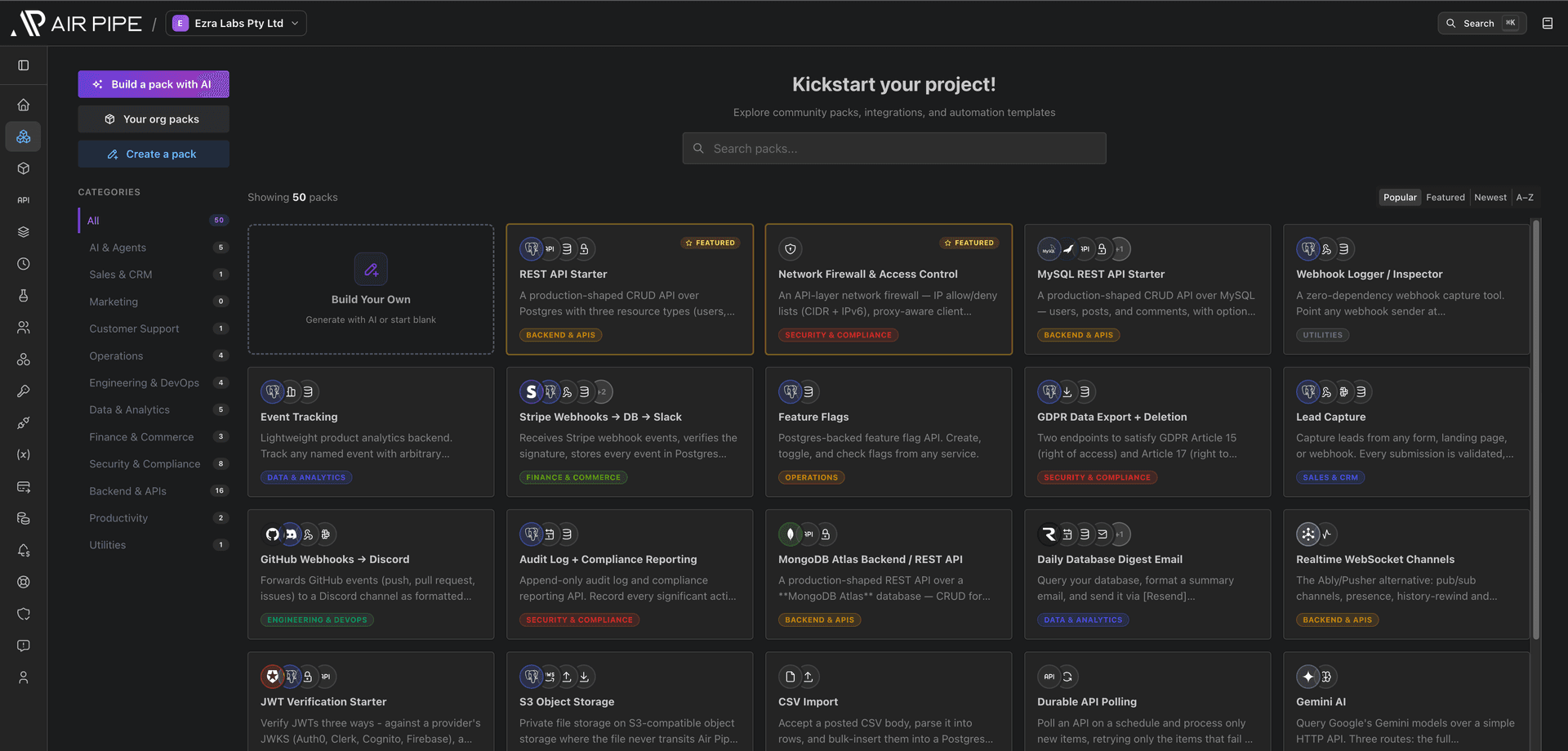The width and height of the screenshot is (1568, 751).
Task: Open the users icon in the sidebar
Action: (x=24, y=328)
